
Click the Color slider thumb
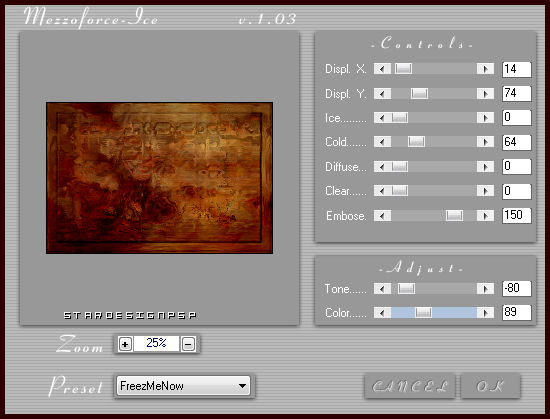(x=423, y=312)
